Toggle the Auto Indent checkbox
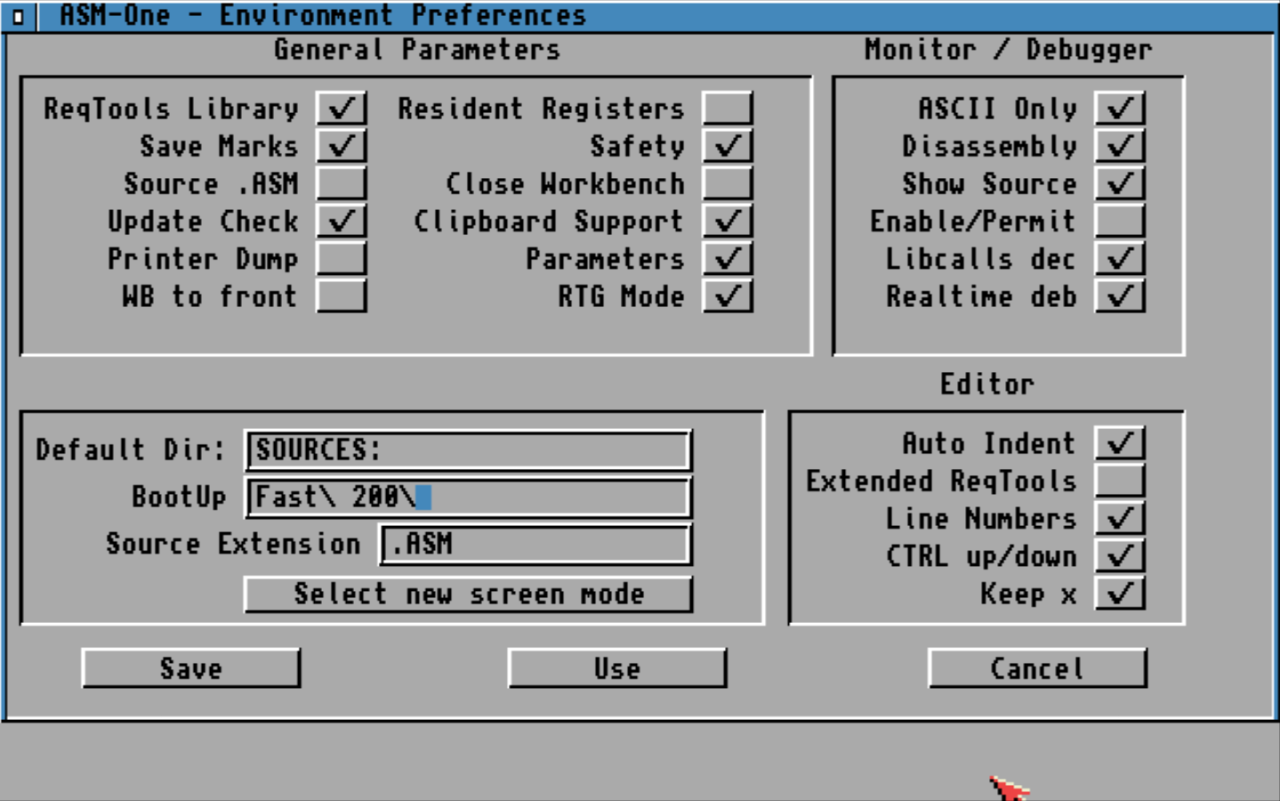This screenshot has width=1280, height=801. (x=1120, y=443)
